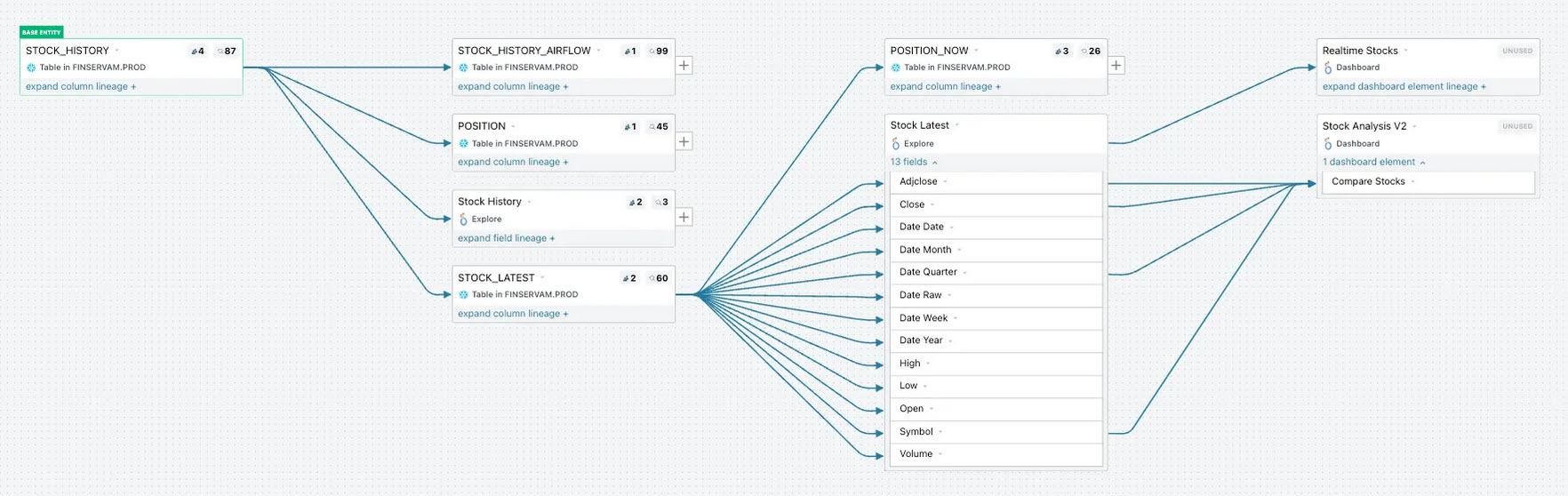1568x496 pixels.
Task: Select the Low field row
Action: pyautogui.click(x=996, y=386)
